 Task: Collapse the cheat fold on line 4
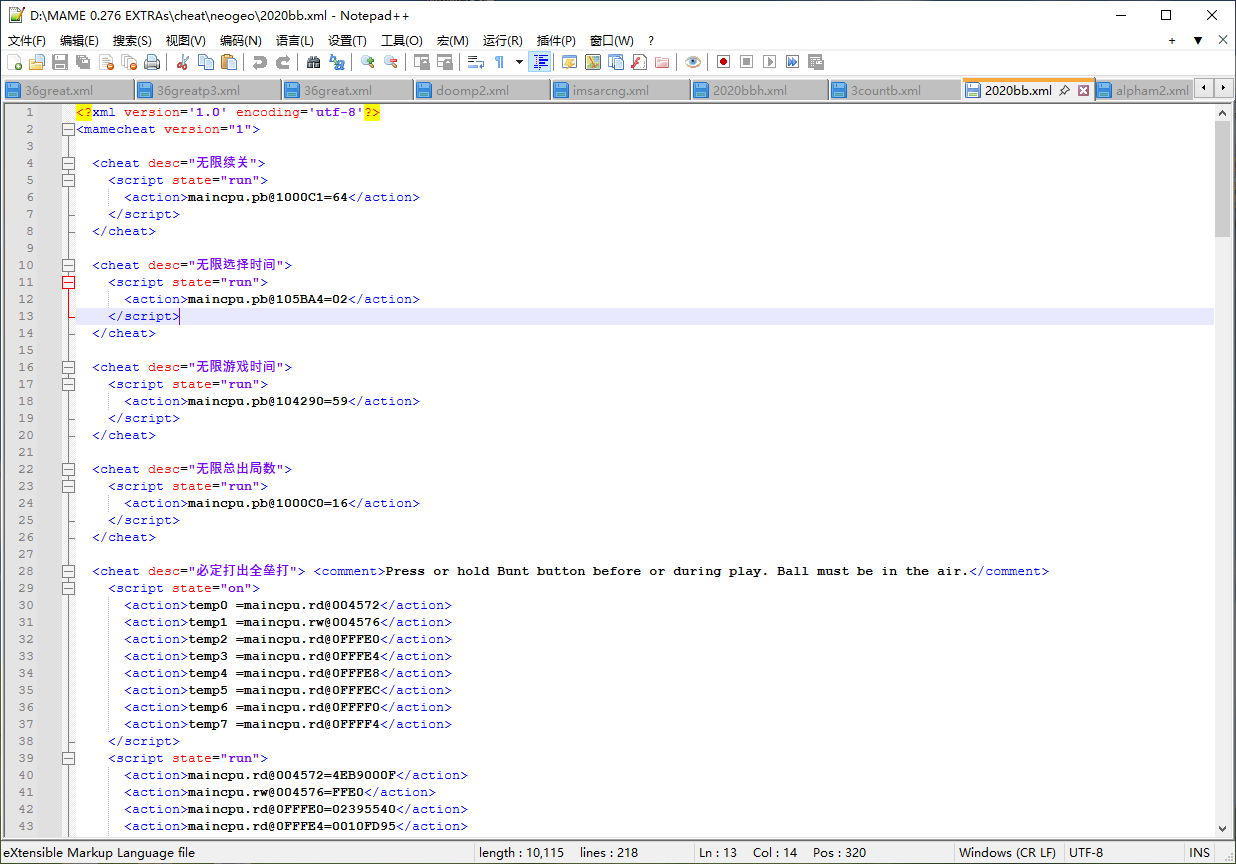coord(67,163)
